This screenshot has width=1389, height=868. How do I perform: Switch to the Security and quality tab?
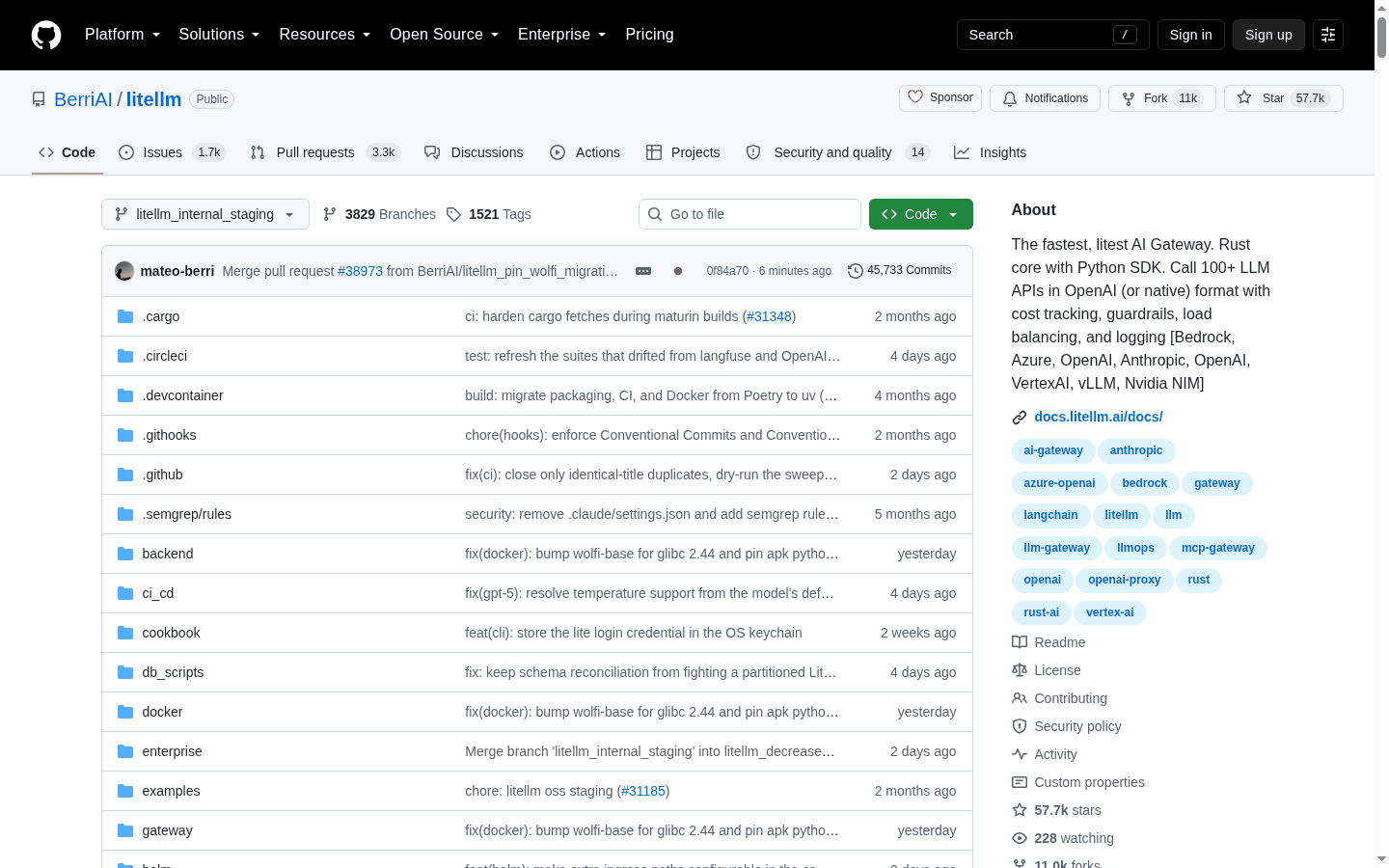(837, 152)
